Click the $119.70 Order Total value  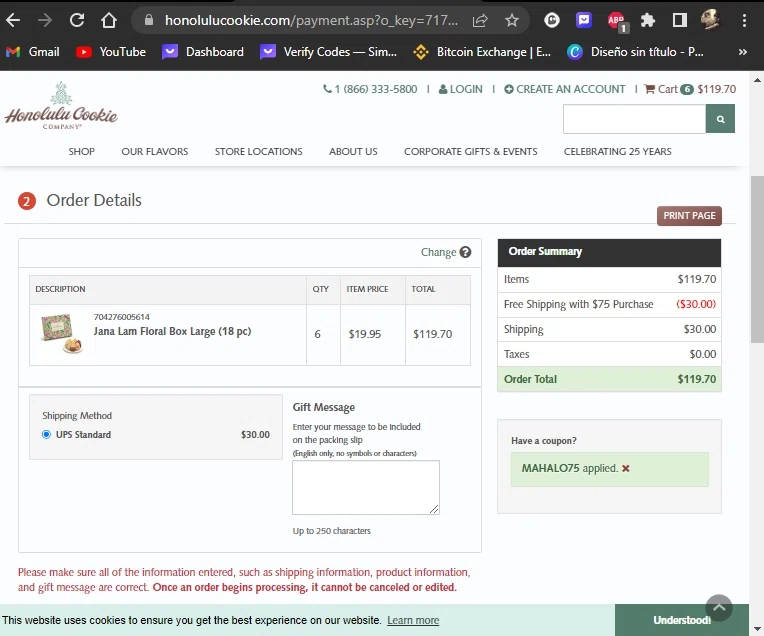point(696,379)
